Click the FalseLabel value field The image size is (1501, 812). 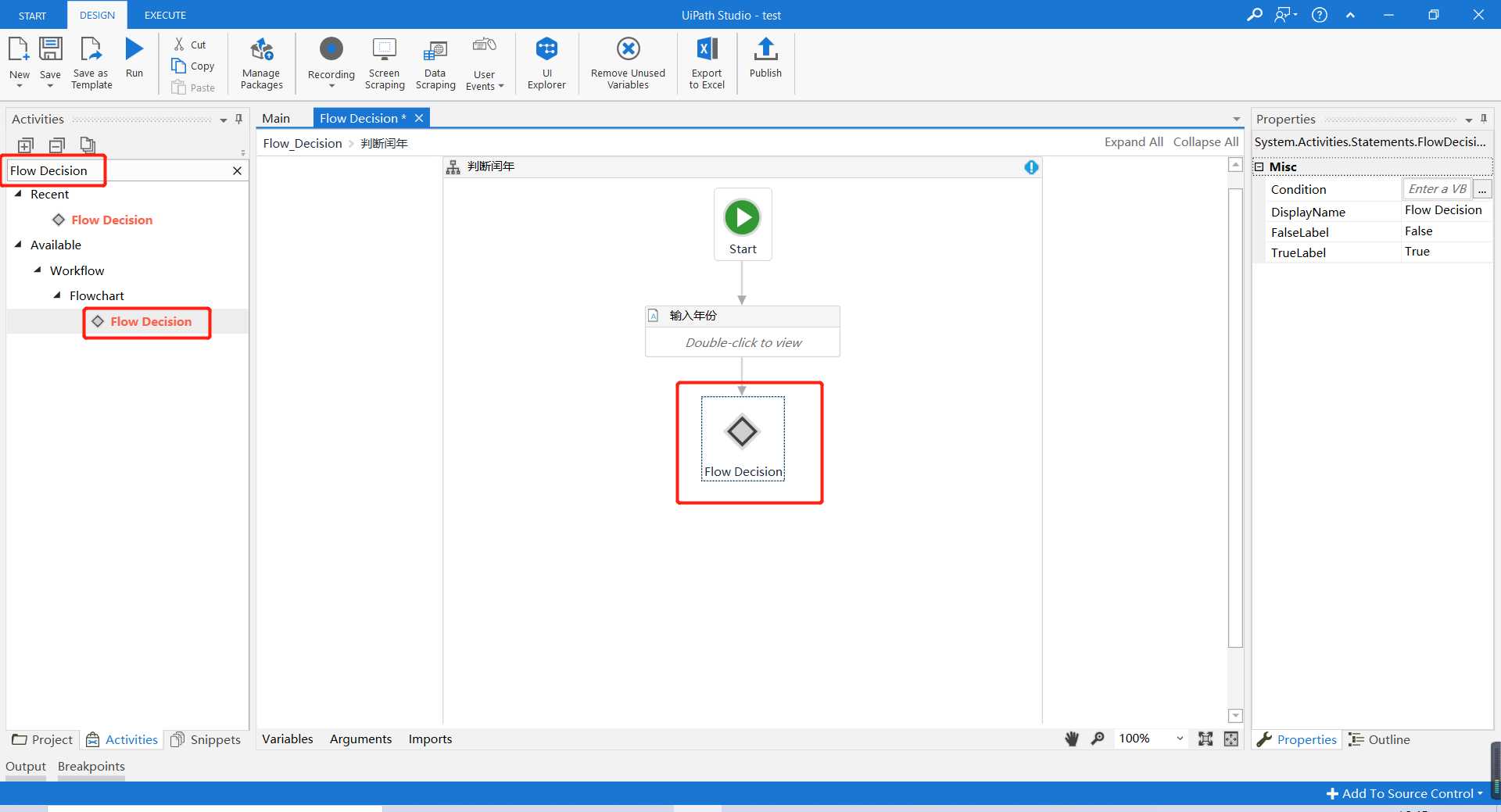(1446, 231)
